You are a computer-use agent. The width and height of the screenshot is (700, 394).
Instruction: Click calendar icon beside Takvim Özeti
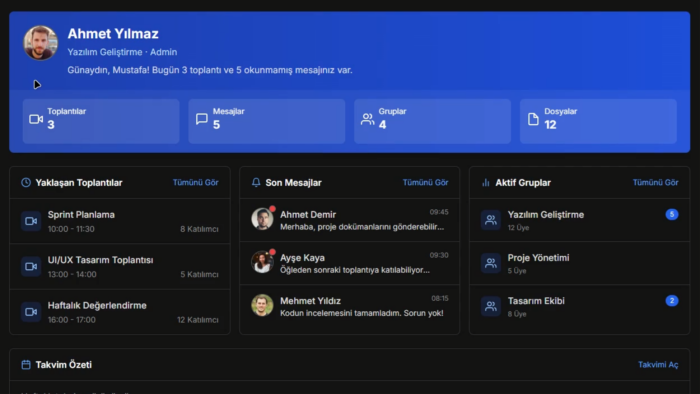click(26, 365)
